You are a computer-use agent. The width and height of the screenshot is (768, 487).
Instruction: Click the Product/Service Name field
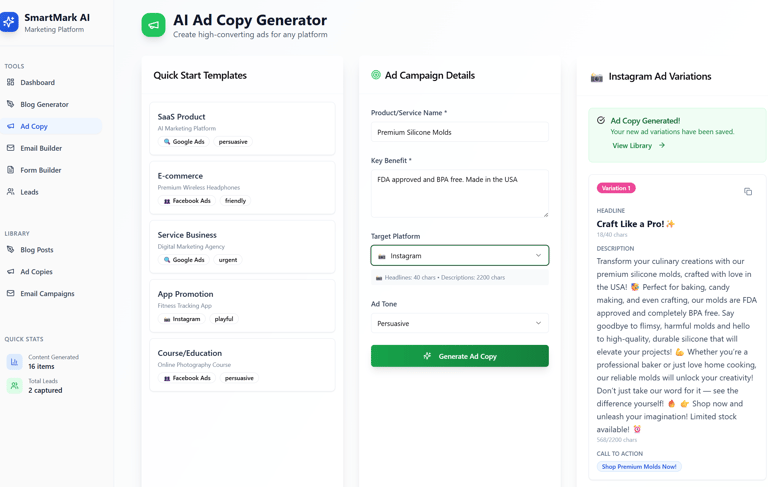click(459, 132)
